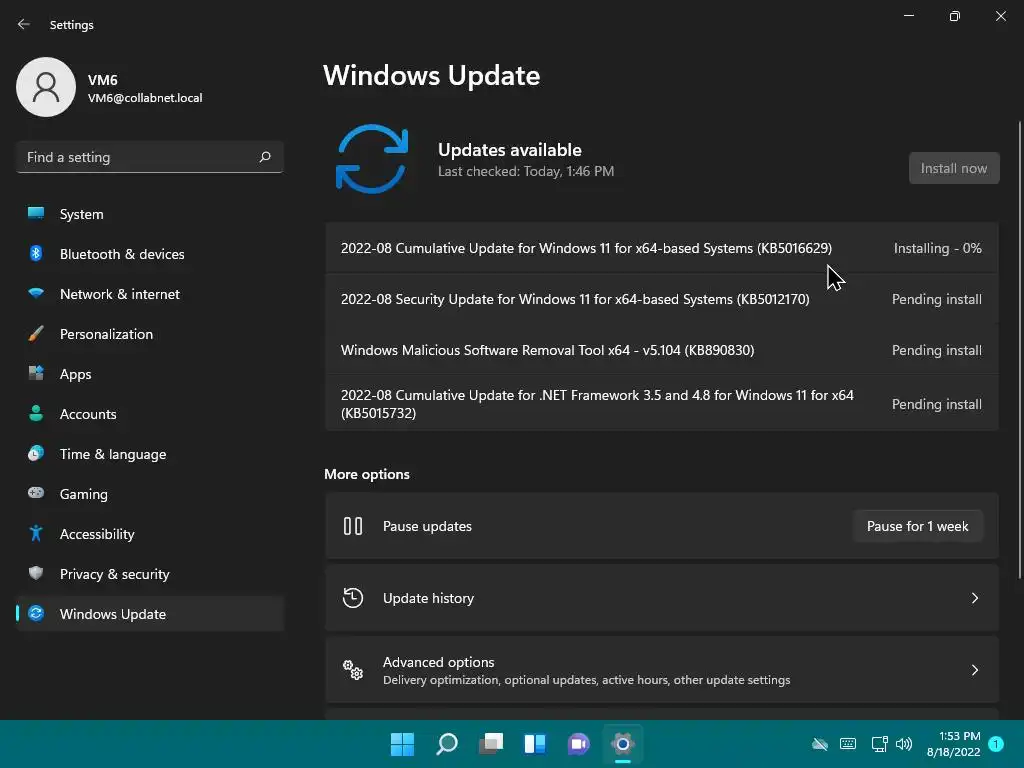The image size is (1024, 768).
Task: Open Time & language label in the sidebar
Action: 113,454
